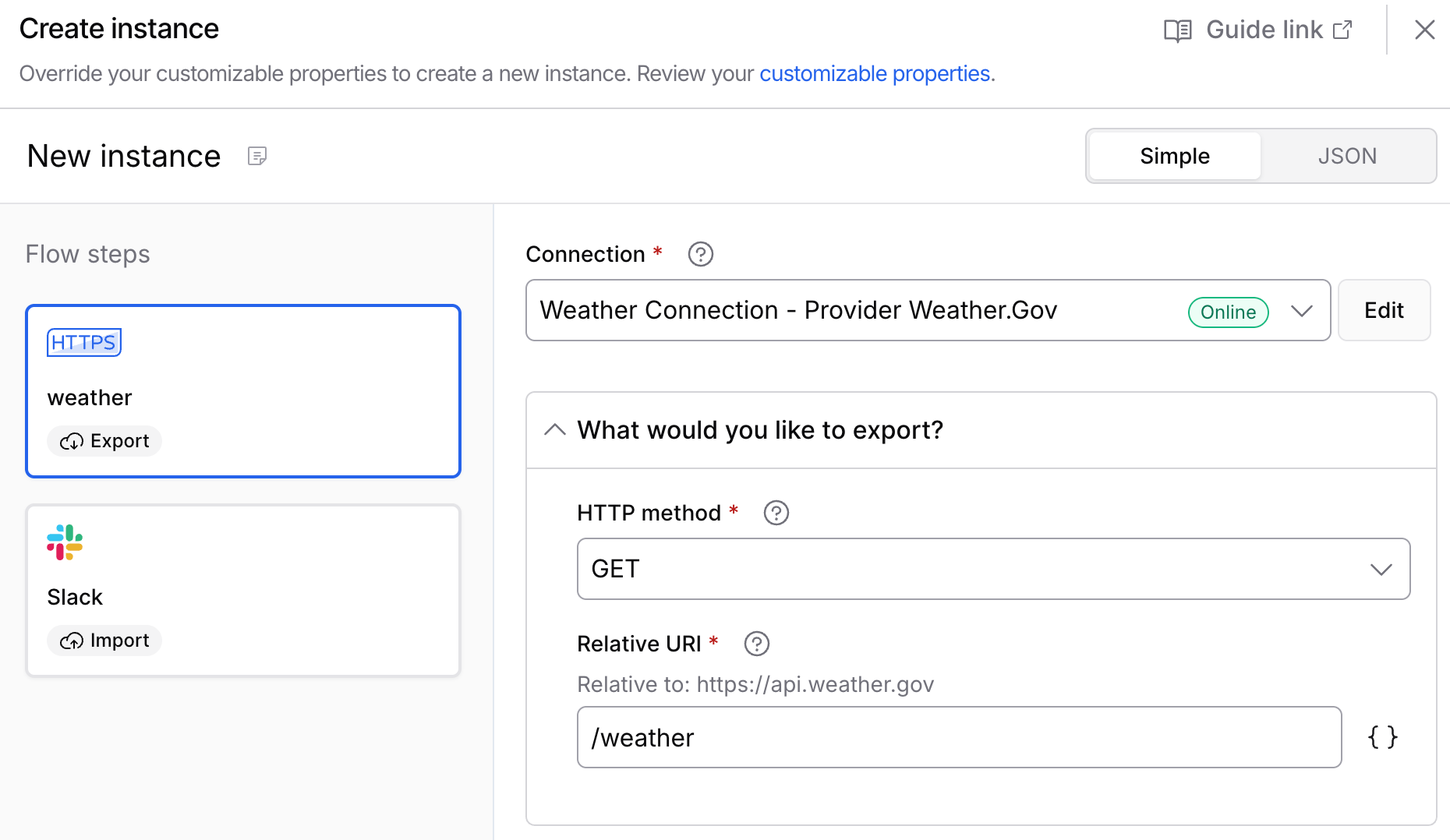
Task: Click the Guide link text
Action: tap(1264, 30)
